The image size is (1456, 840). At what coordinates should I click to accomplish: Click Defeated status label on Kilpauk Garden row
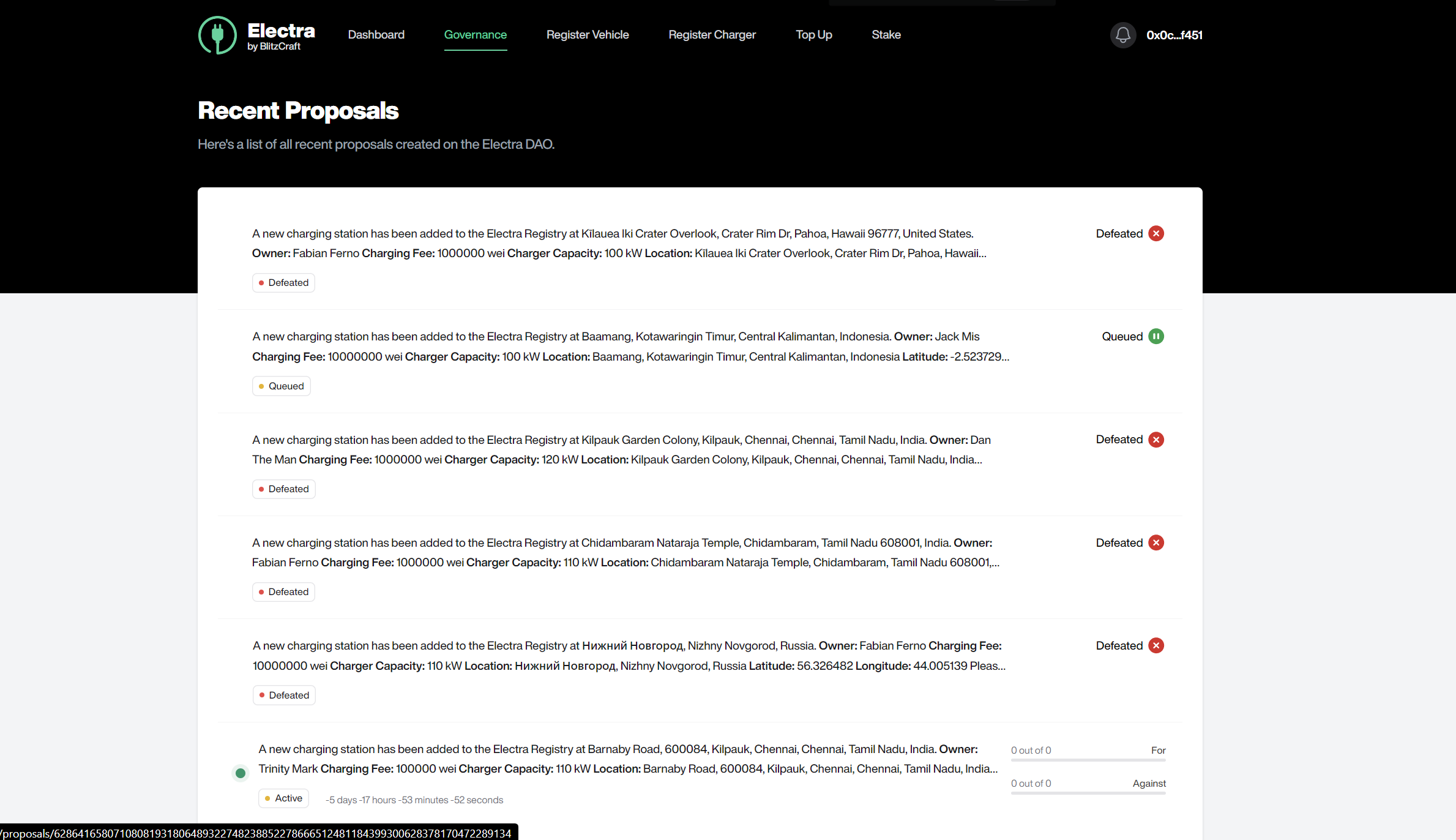tap(1119, 440)
